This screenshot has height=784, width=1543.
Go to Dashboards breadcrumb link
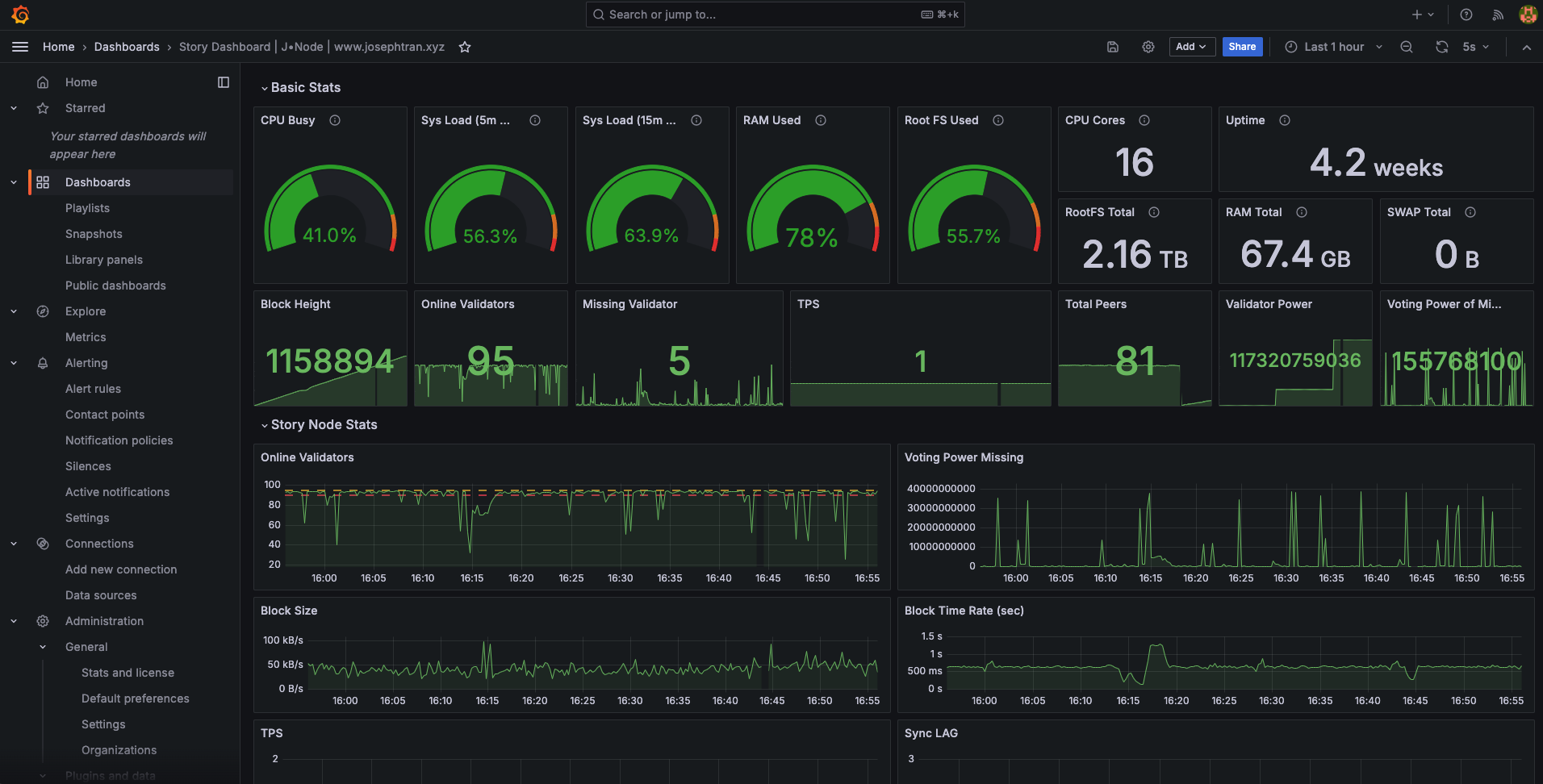127,47
